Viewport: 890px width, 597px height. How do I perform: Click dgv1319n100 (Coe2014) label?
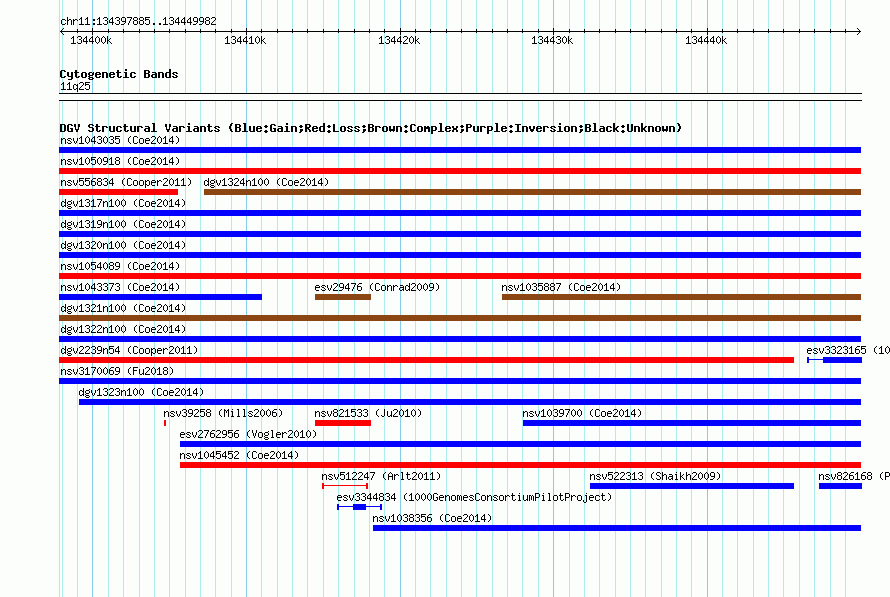123,224
